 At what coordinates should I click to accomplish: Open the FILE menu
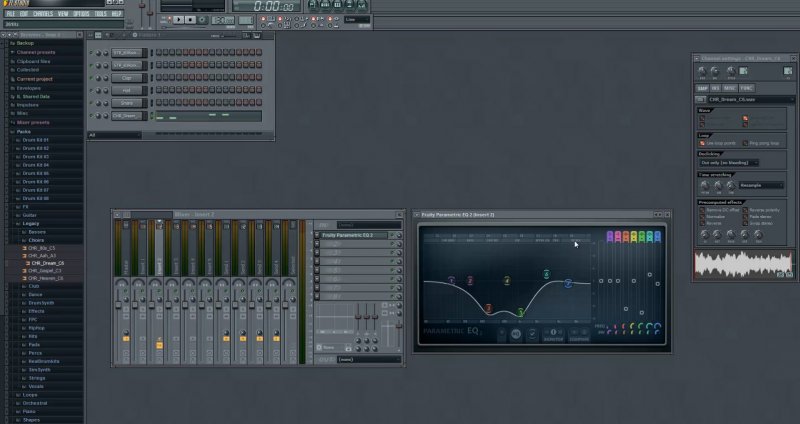pyautogui.click(x=11, y=15)
